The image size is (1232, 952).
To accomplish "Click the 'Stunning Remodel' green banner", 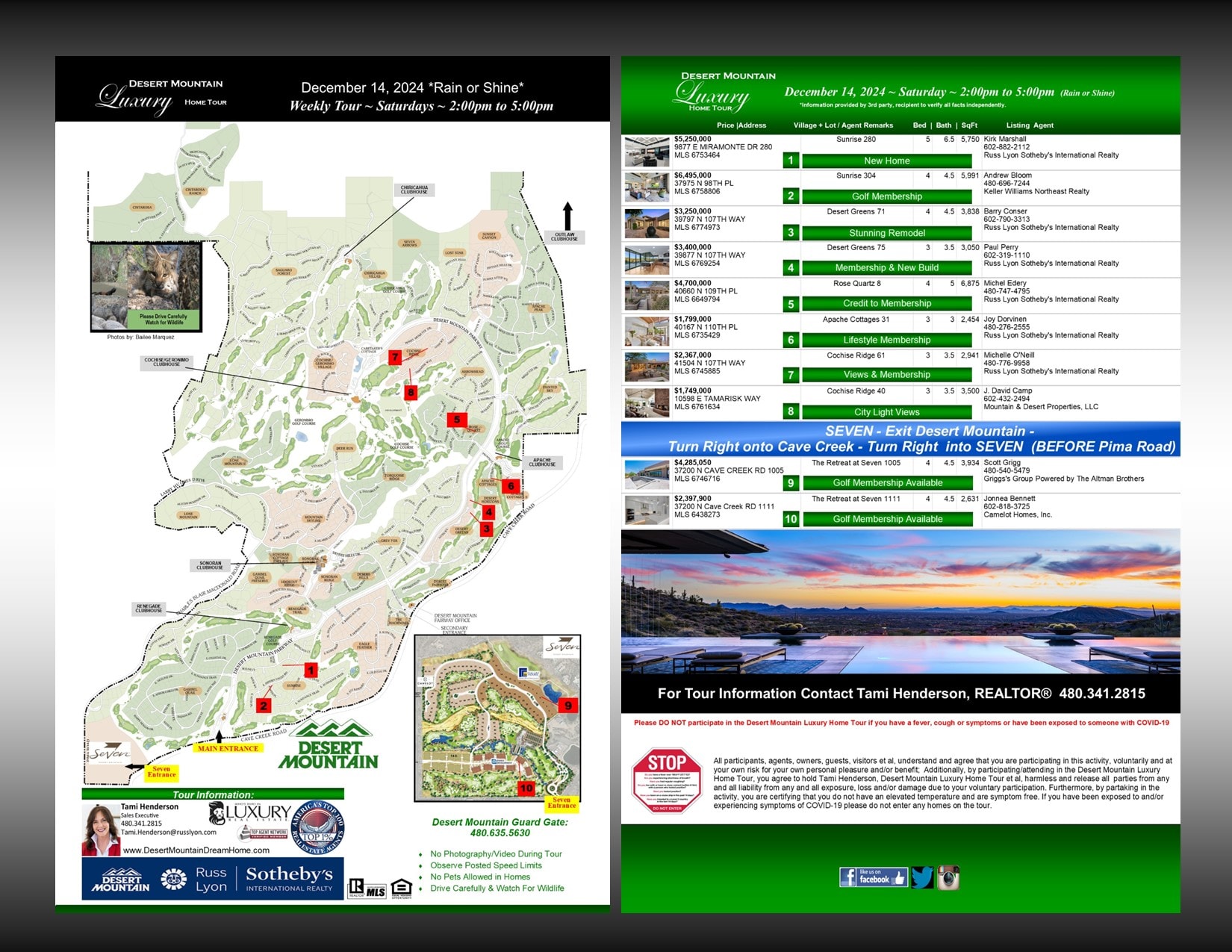I will 886,233.
